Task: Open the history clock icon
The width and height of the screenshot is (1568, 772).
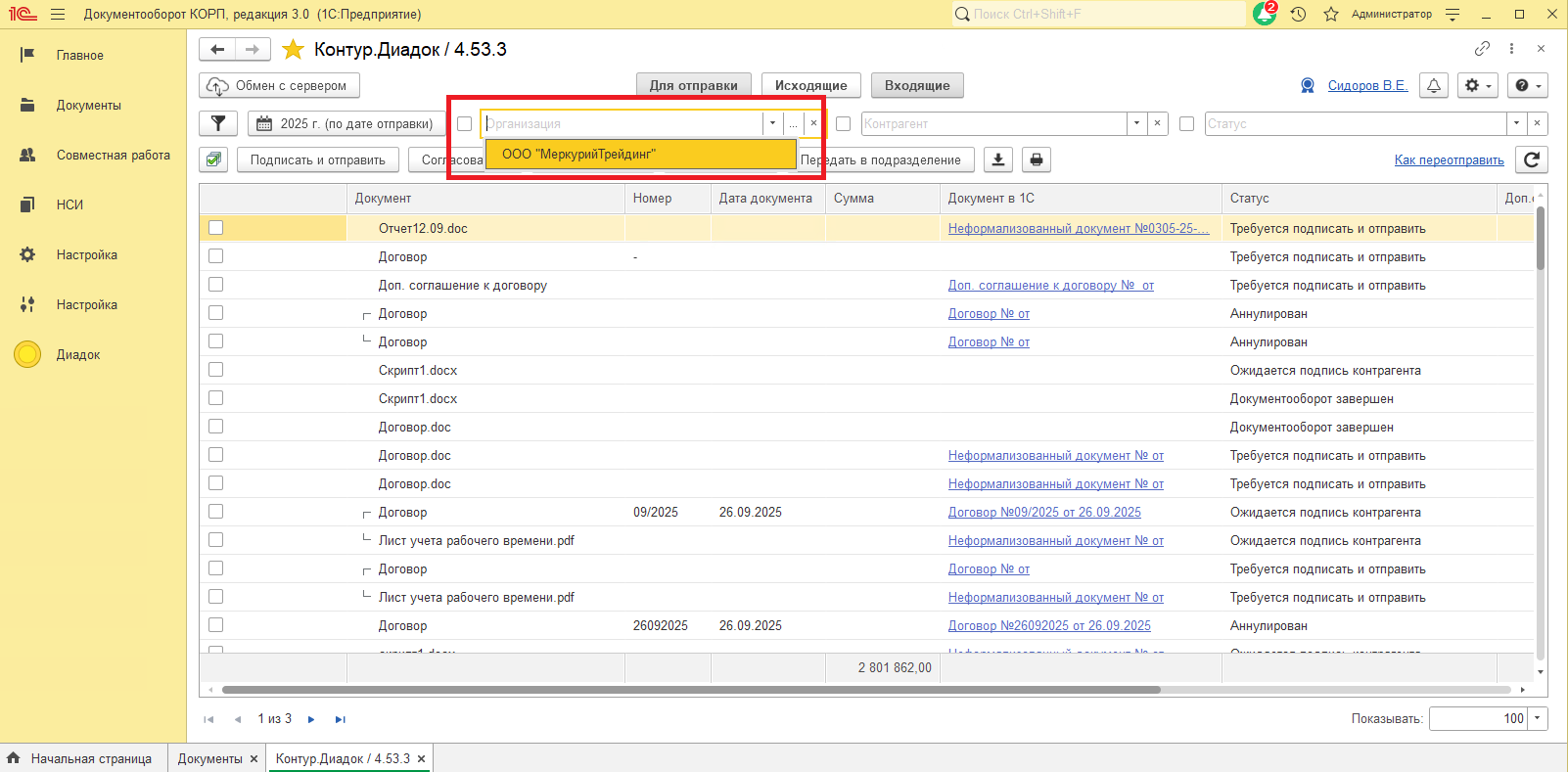Action: 1298,15
